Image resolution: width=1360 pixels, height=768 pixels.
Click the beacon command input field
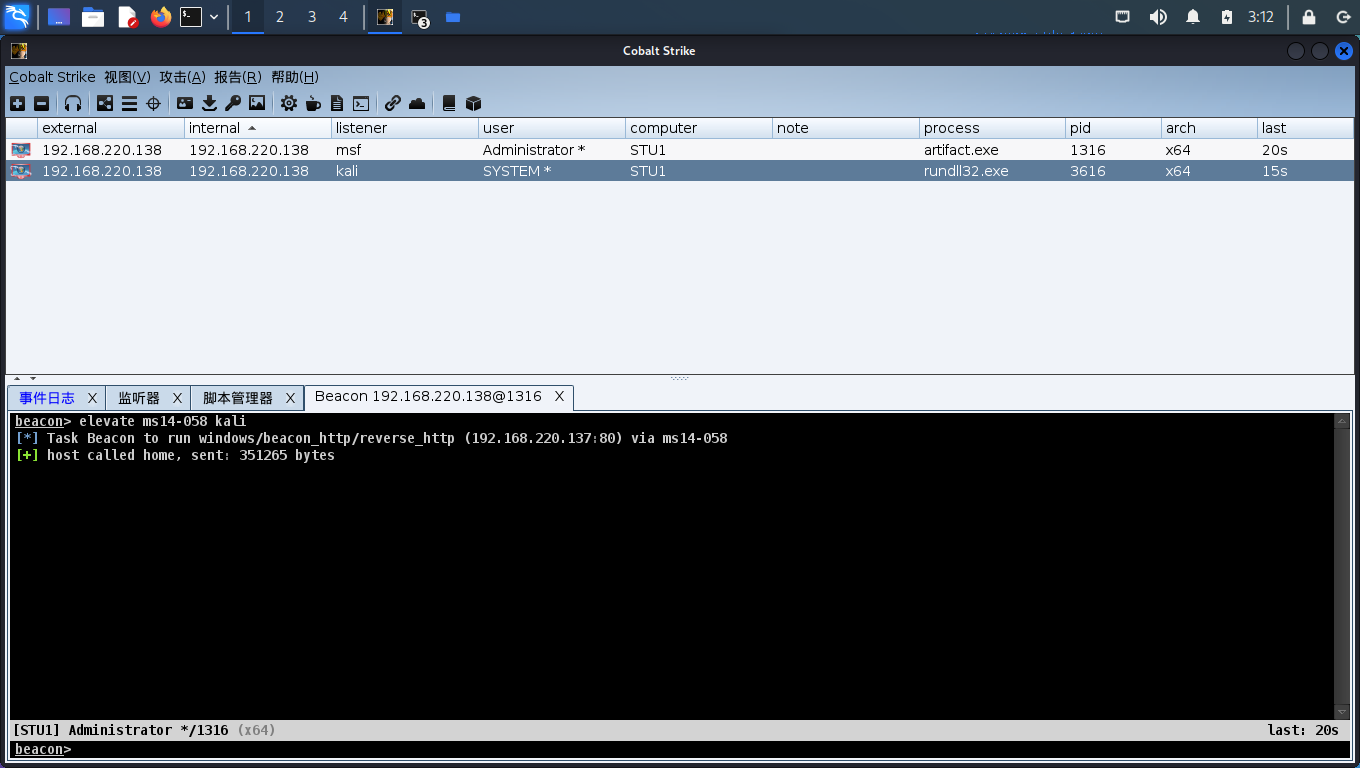(x=710, y=749)
